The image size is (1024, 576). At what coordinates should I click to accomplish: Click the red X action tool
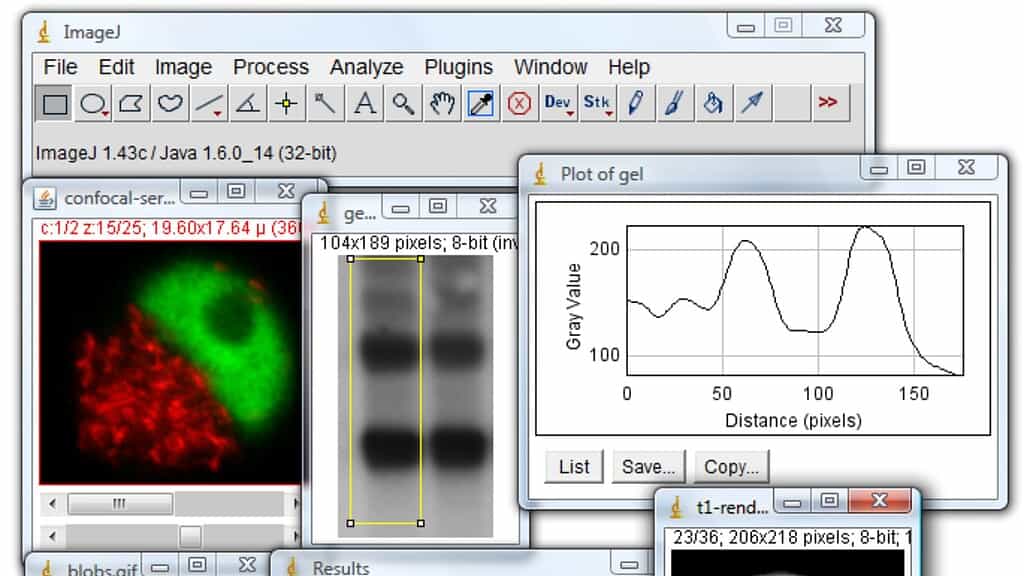point(519,104)
